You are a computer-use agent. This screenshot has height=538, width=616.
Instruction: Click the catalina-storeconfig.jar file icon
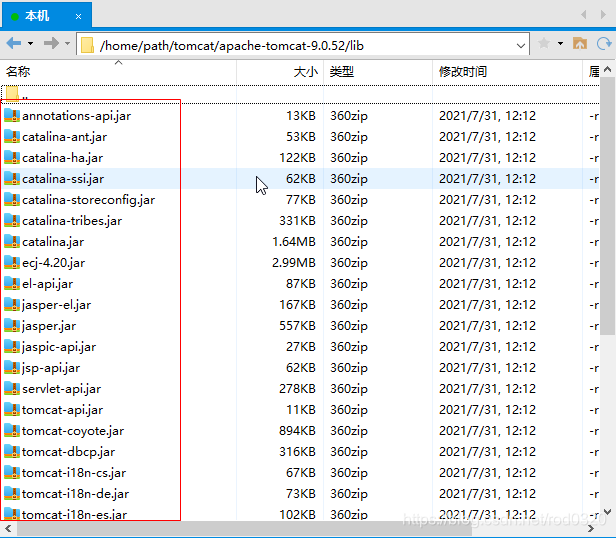(12, 200)
